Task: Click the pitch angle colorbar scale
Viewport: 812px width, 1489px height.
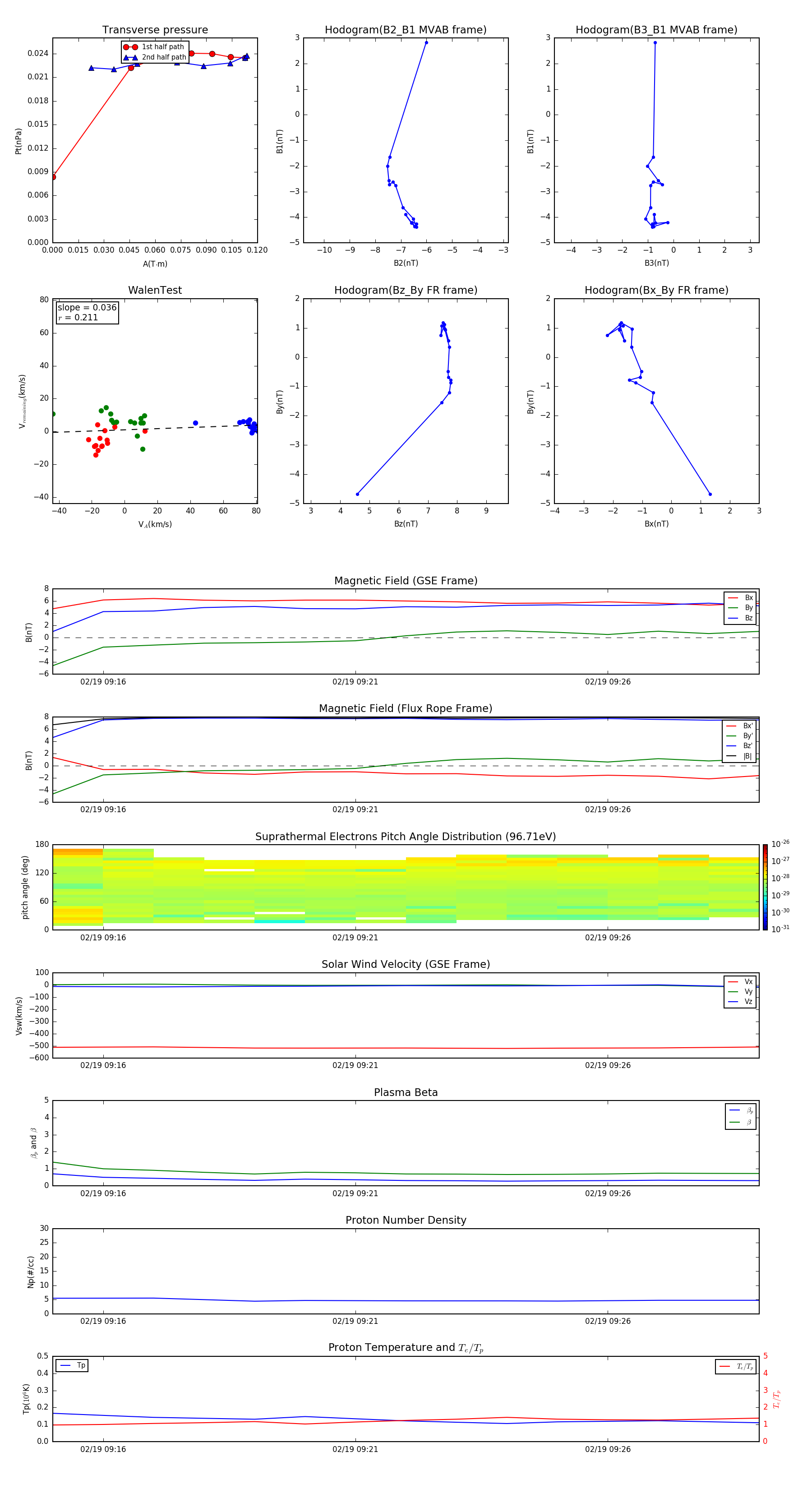Action: (x=765, y=887)
